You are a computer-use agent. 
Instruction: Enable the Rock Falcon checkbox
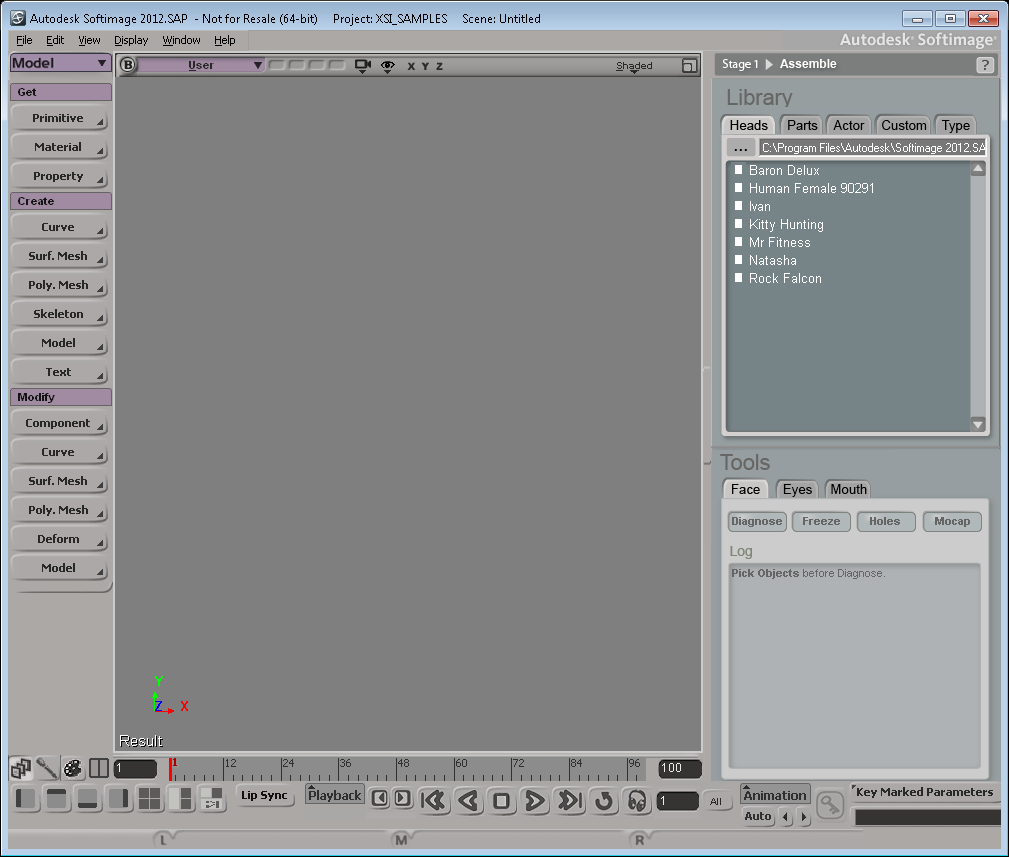point(739,278)
